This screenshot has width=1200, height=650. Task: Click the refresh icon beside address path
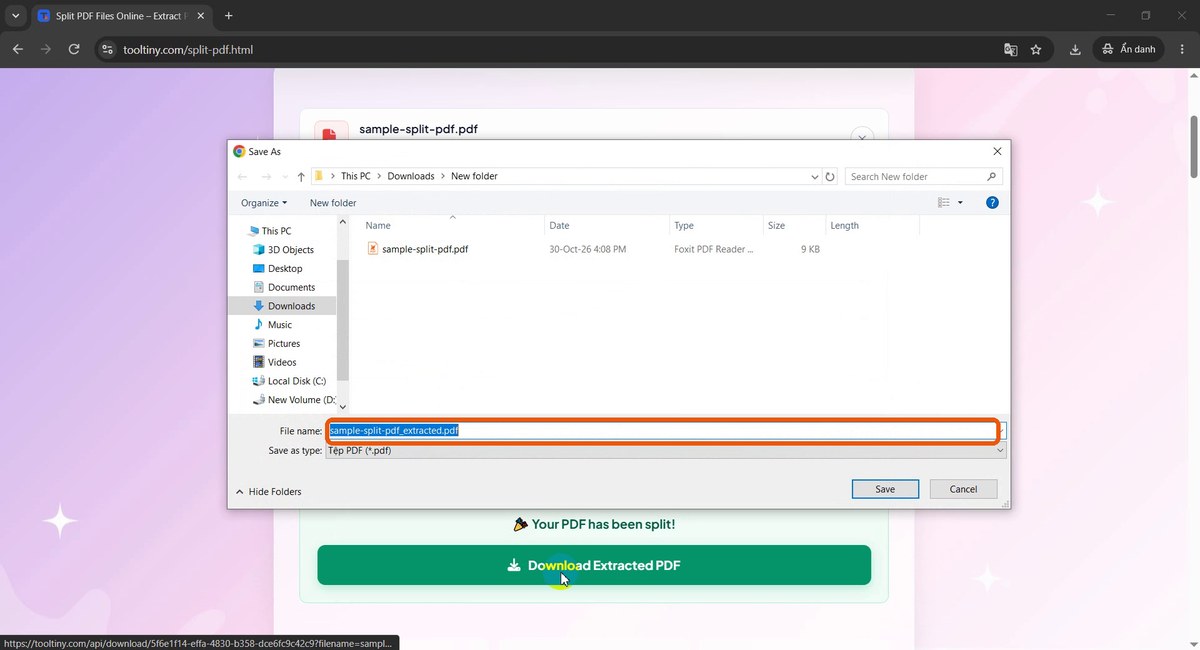(x=830, y=176)
